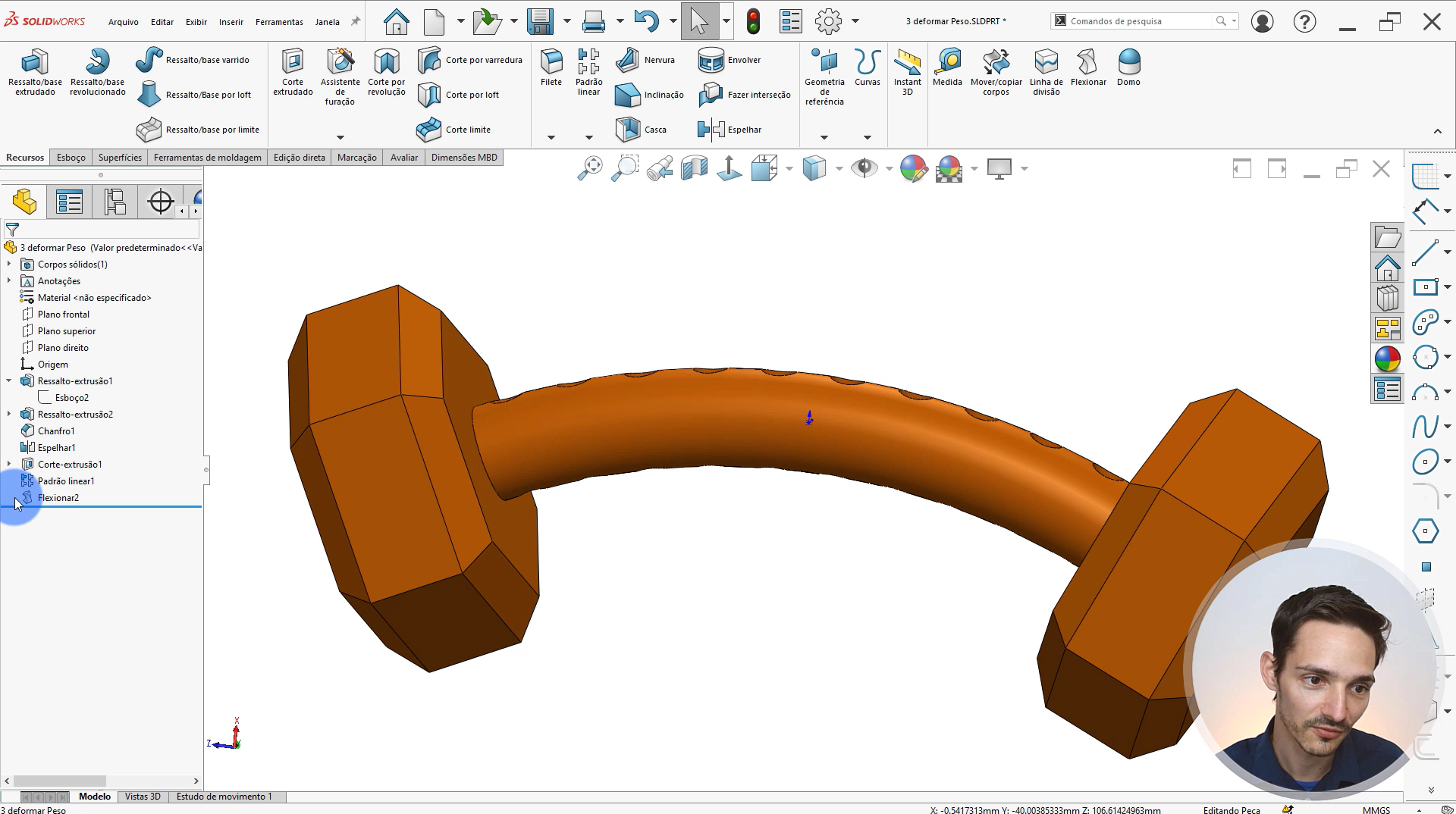Click Ressalto/base por limite feature

198,130
